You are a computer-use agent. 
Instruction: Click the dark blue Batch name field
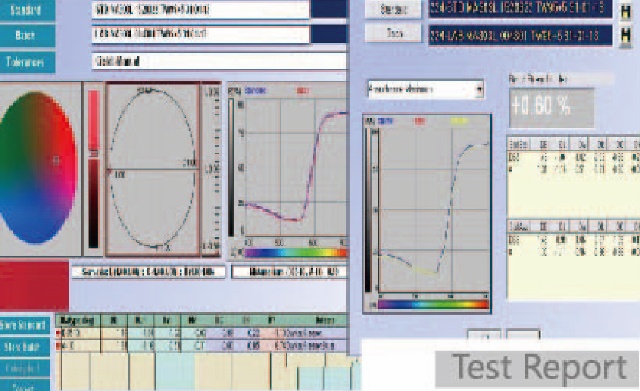coord(520,36)
